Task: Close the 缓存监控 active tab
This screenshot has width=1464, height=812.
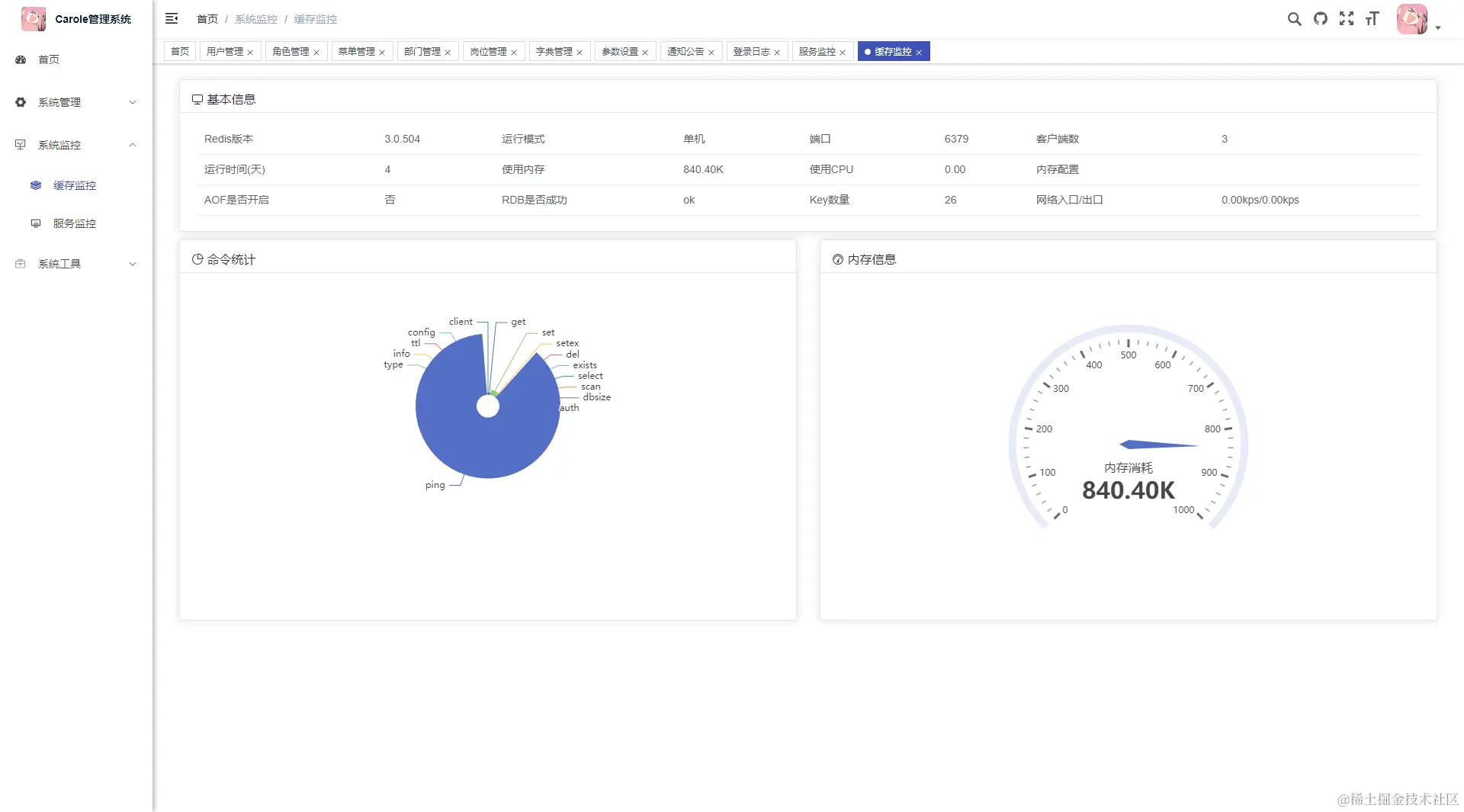Action: (x=919, y=53)
